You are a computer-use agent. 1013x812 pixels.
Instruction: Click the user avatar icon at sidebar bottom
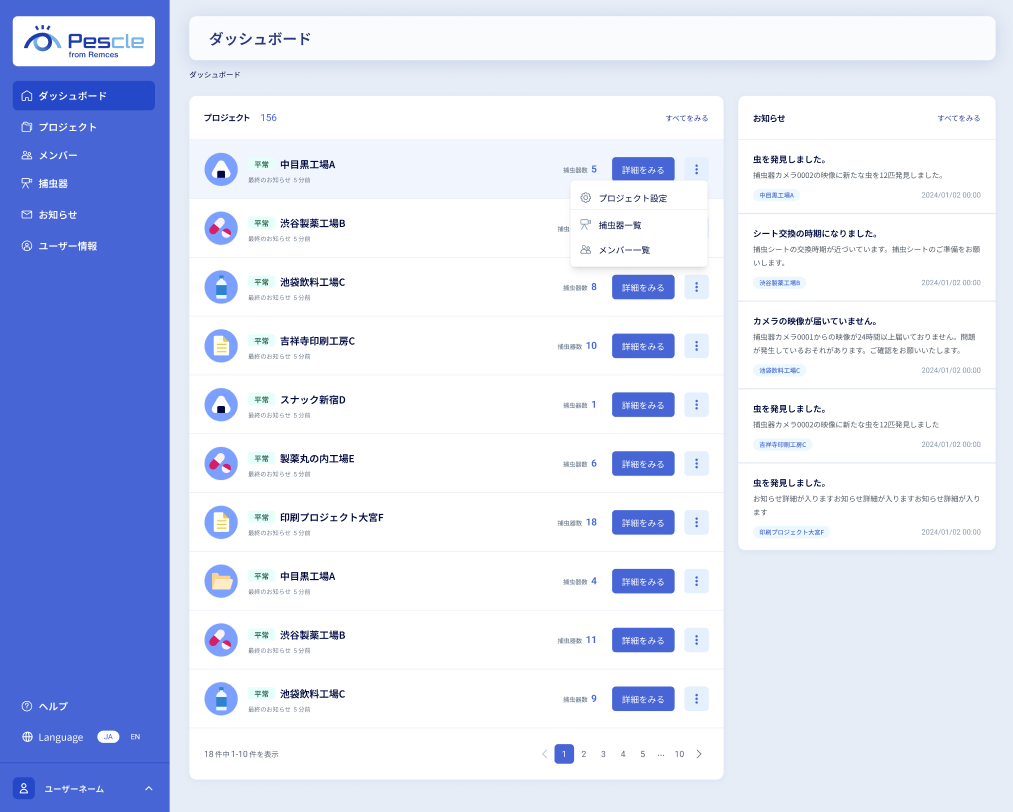tap(24, 789)
